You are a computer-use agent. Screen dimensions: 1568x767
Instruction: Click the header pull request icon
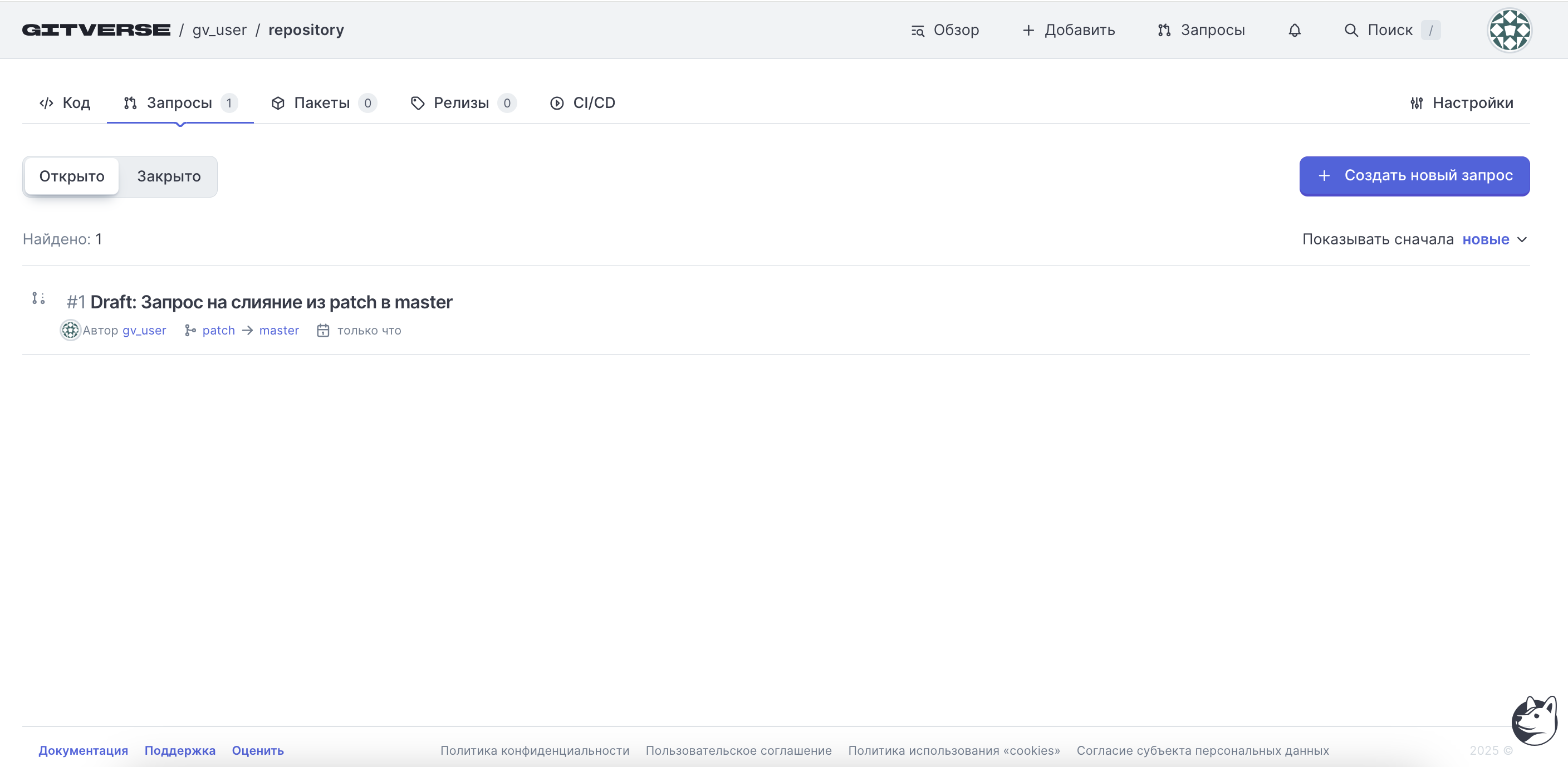click(x=1164, y=30)
